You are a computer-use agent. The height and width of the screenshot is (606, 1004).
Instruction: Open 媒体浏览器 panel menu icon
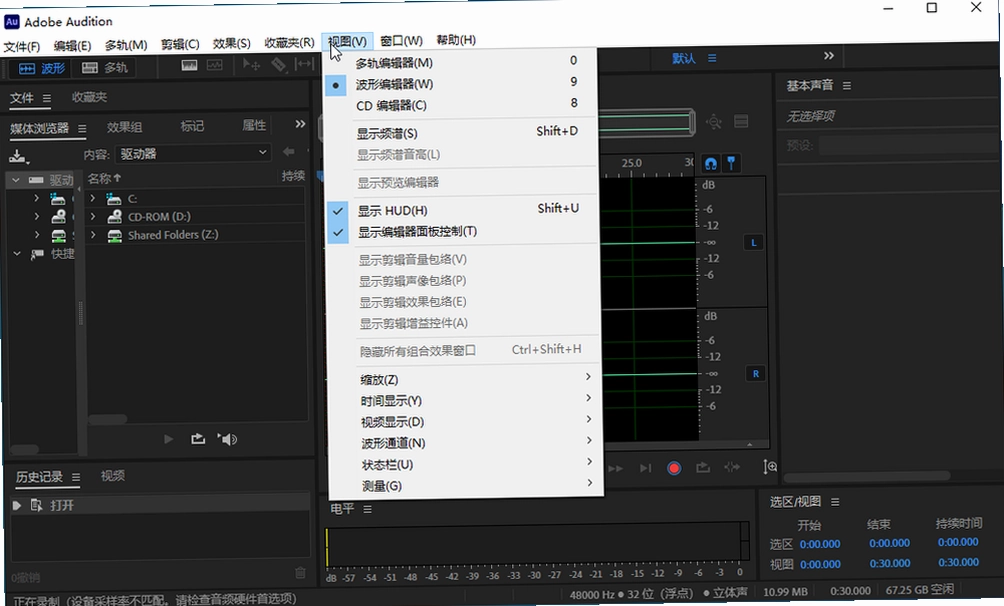82,129
